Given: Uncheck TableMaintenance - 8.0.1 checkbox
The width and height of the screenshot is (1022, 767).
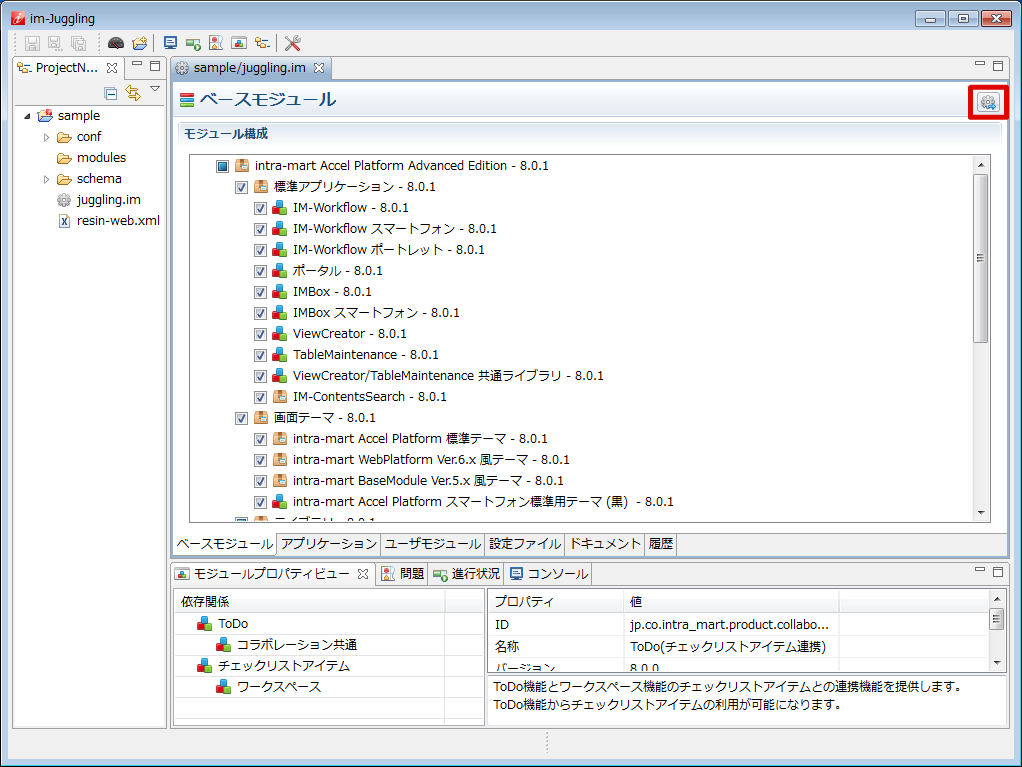Looking at the screenshot, I should click(x=260, y=355).
